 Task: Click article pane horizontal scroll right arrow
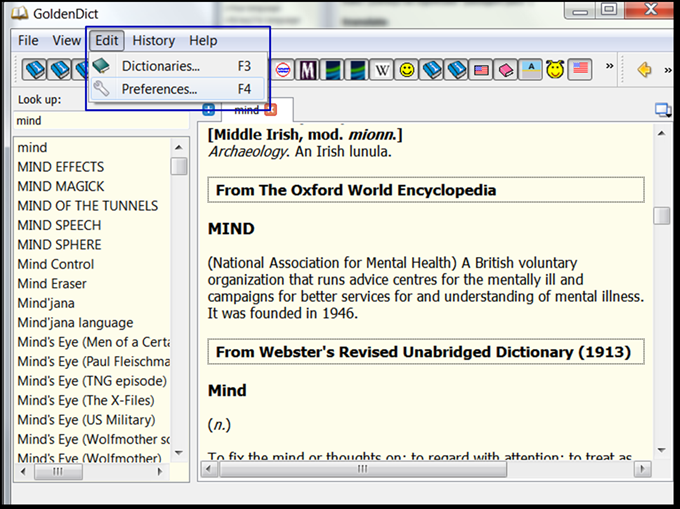[x=643, y=469]
